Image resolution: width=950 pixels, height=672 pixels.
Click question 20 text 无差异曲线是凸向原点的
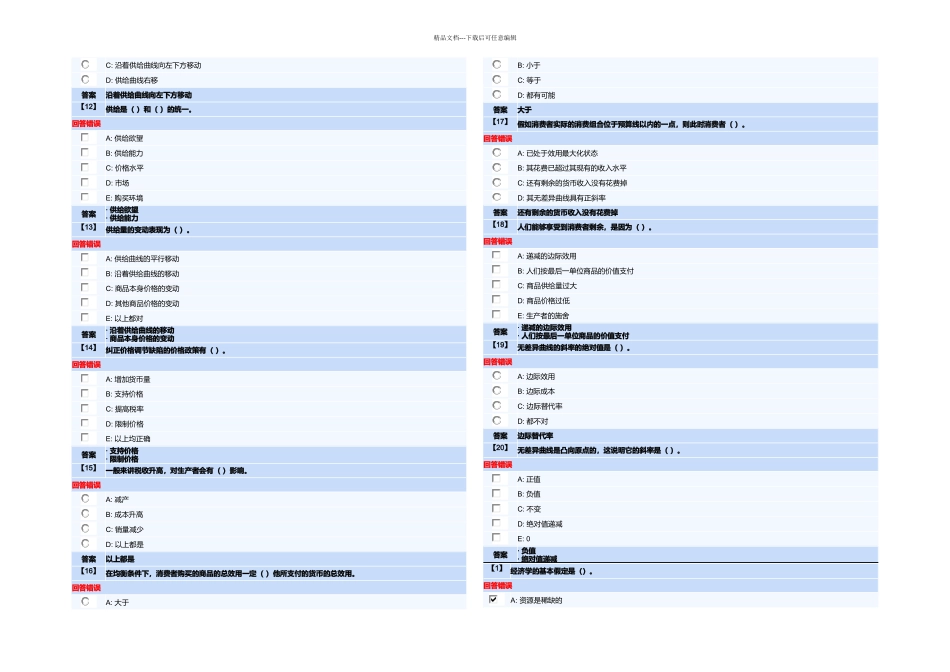point(558,450)
